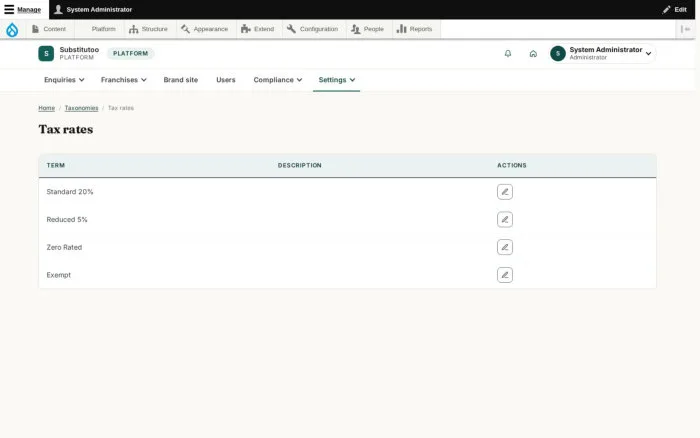The width and height of the screenshot is (700, 438).
Task: Click the Drupal drop logo icon
Action: pyautogui.click(x=12, y=29)
